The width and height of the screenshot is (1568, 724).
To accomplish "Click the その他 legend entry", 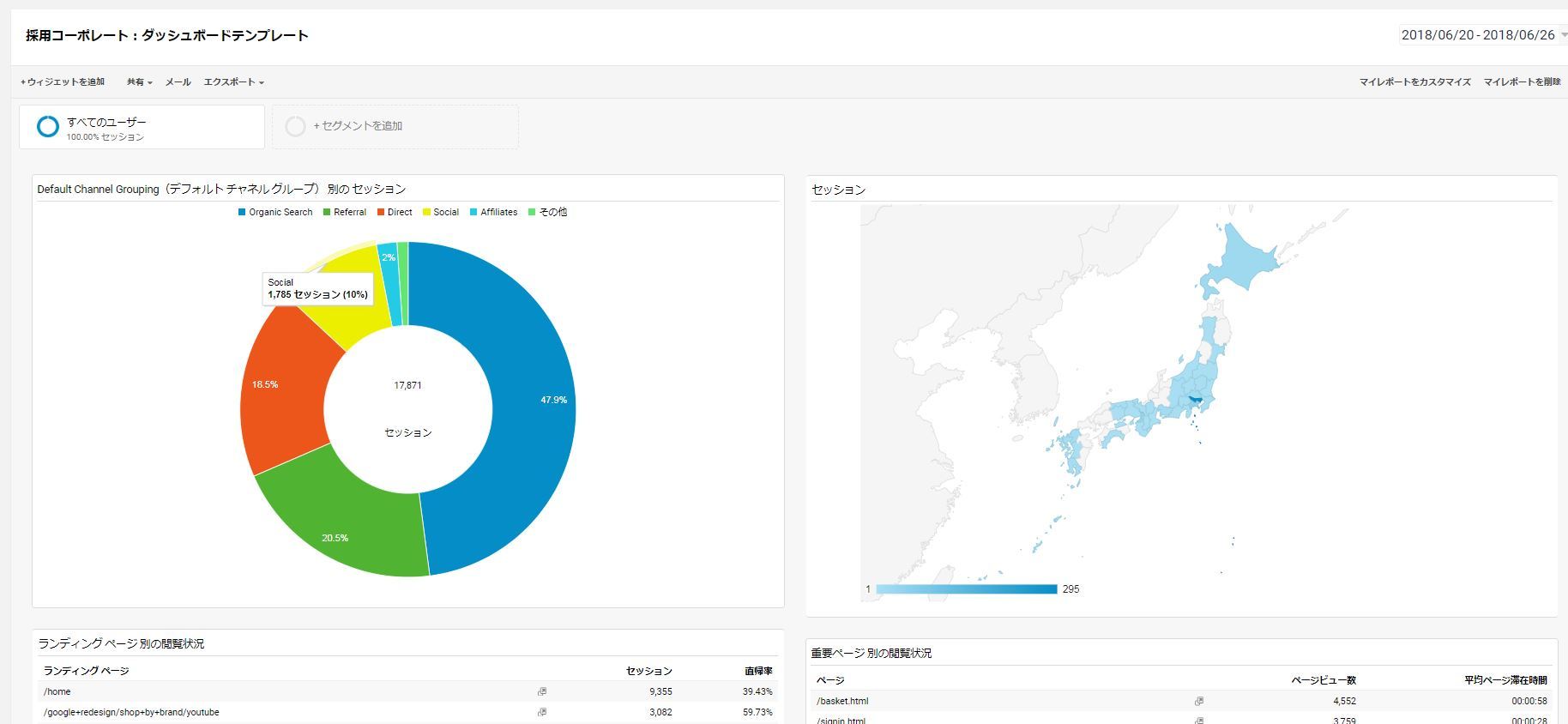I will click(547, 212).
